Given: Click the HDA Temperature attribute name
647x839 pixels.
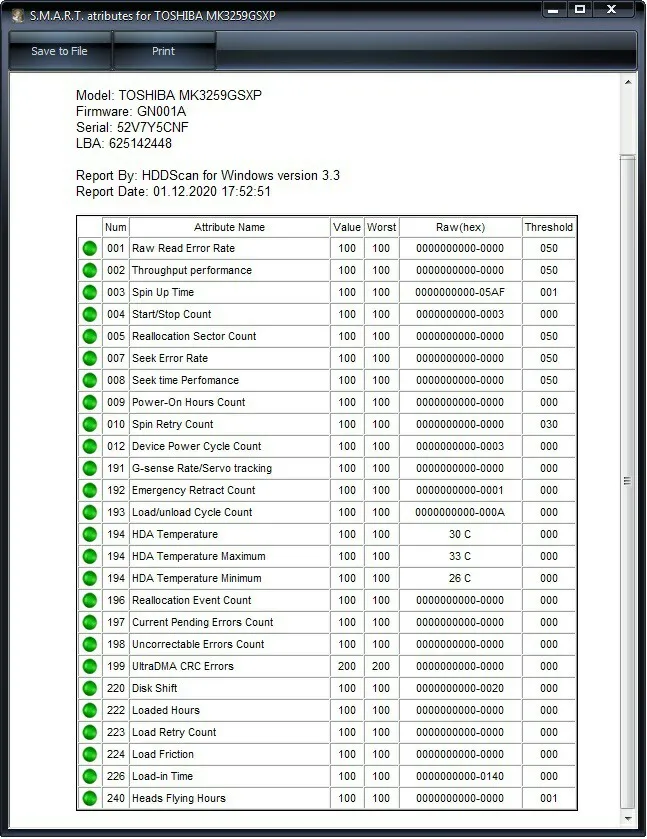Looking at the screenshot, I should coord(175,534).
